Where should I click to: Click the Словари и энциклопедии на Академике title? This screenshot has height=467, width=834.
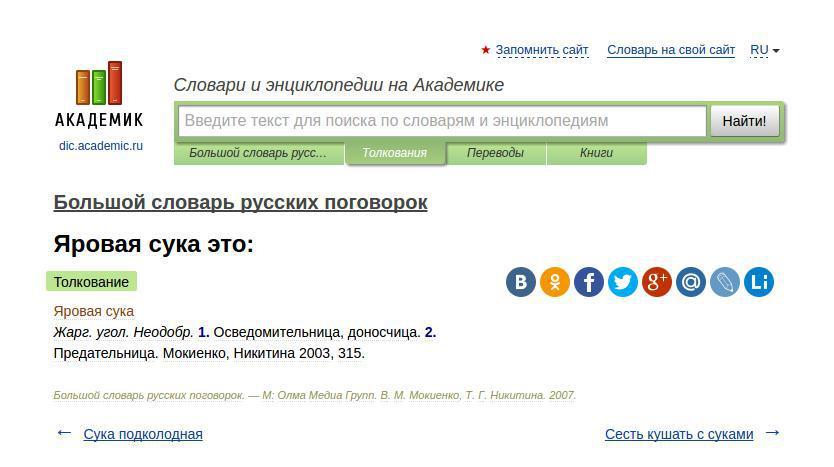(339, 85)
